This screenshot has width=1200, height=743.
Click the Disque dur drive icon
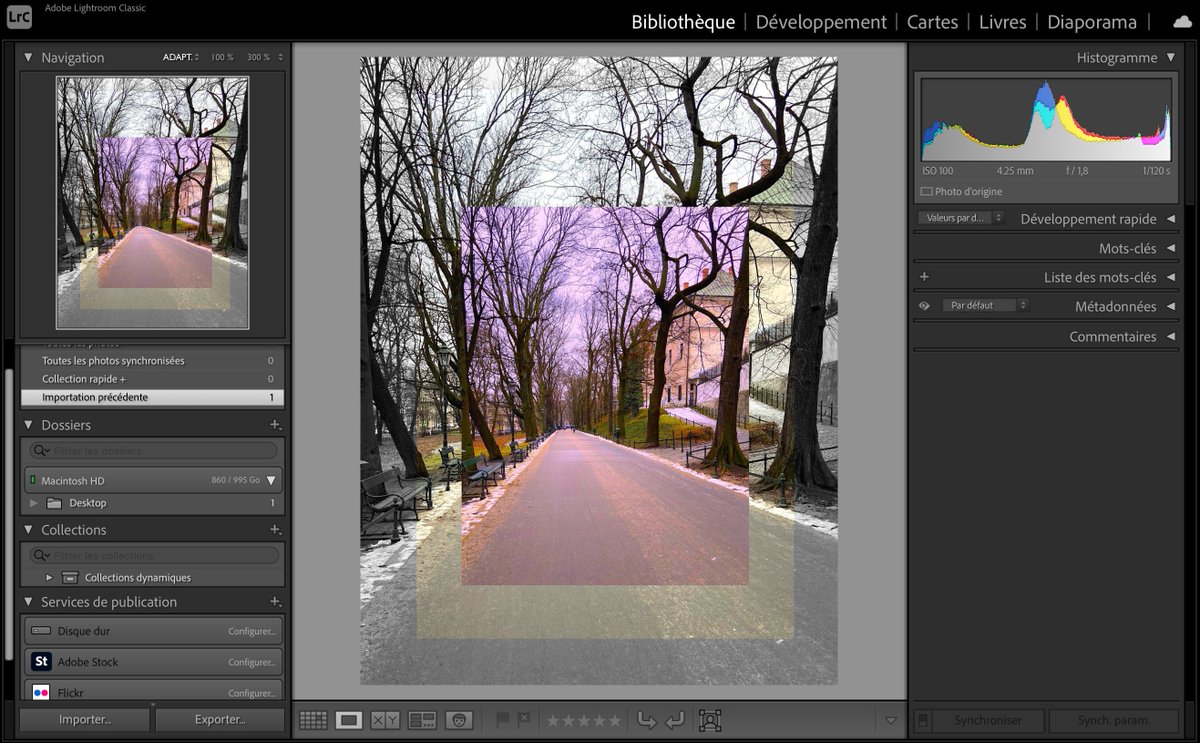point(41,631)
